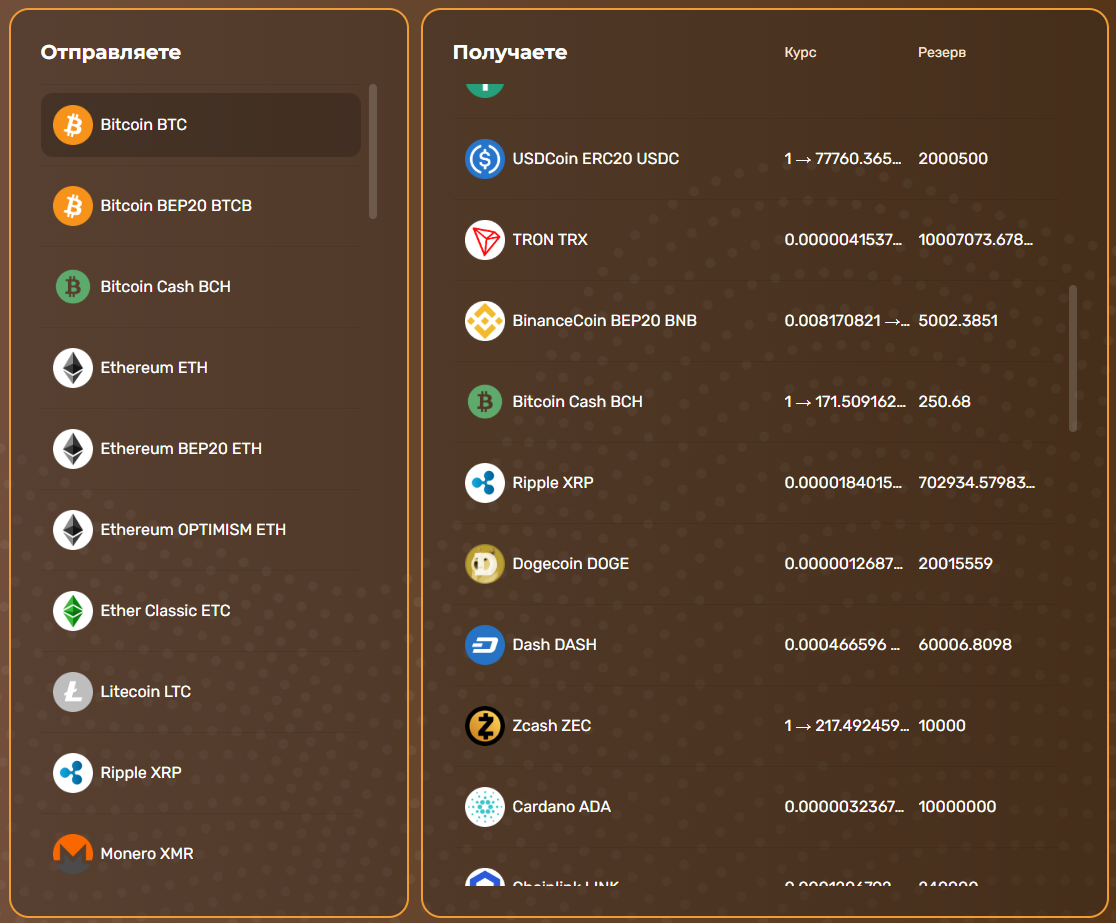Click the Dogecoin DOGE icon
The height and width of the screenshot is (923, 1116).
485,564
